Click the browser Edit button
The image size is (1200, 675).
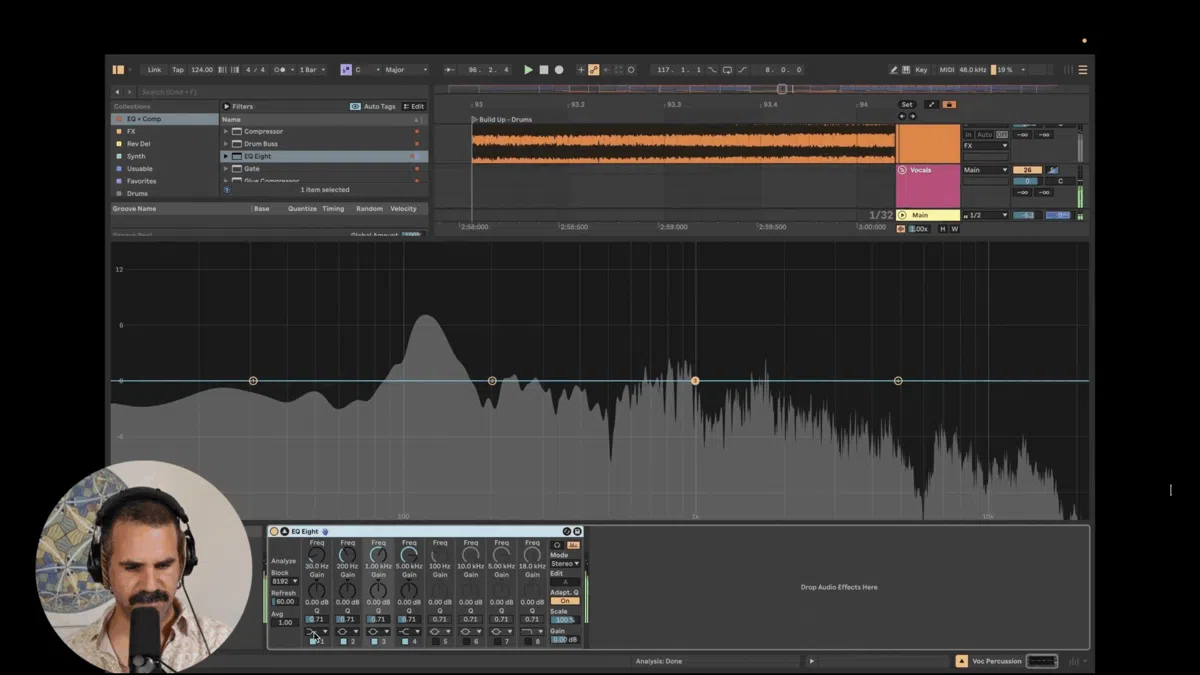click(x=414, y=106)
